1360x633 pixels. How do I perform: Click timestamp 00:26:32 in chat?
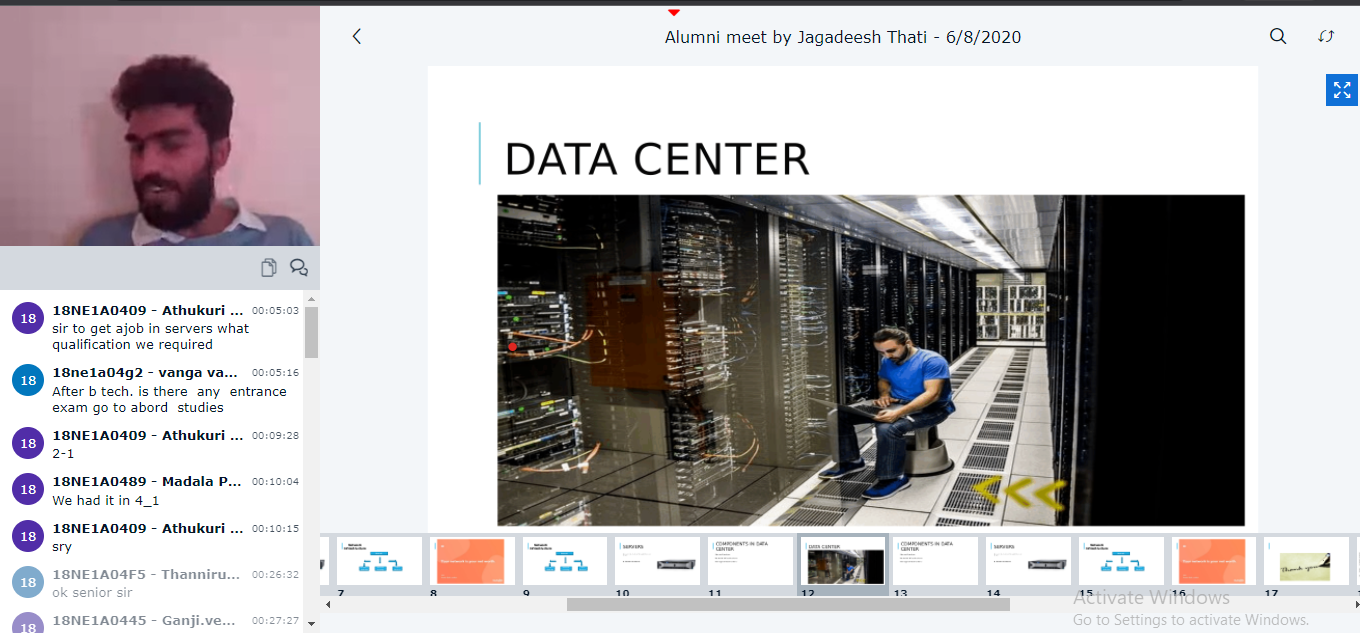coord(275,575)
